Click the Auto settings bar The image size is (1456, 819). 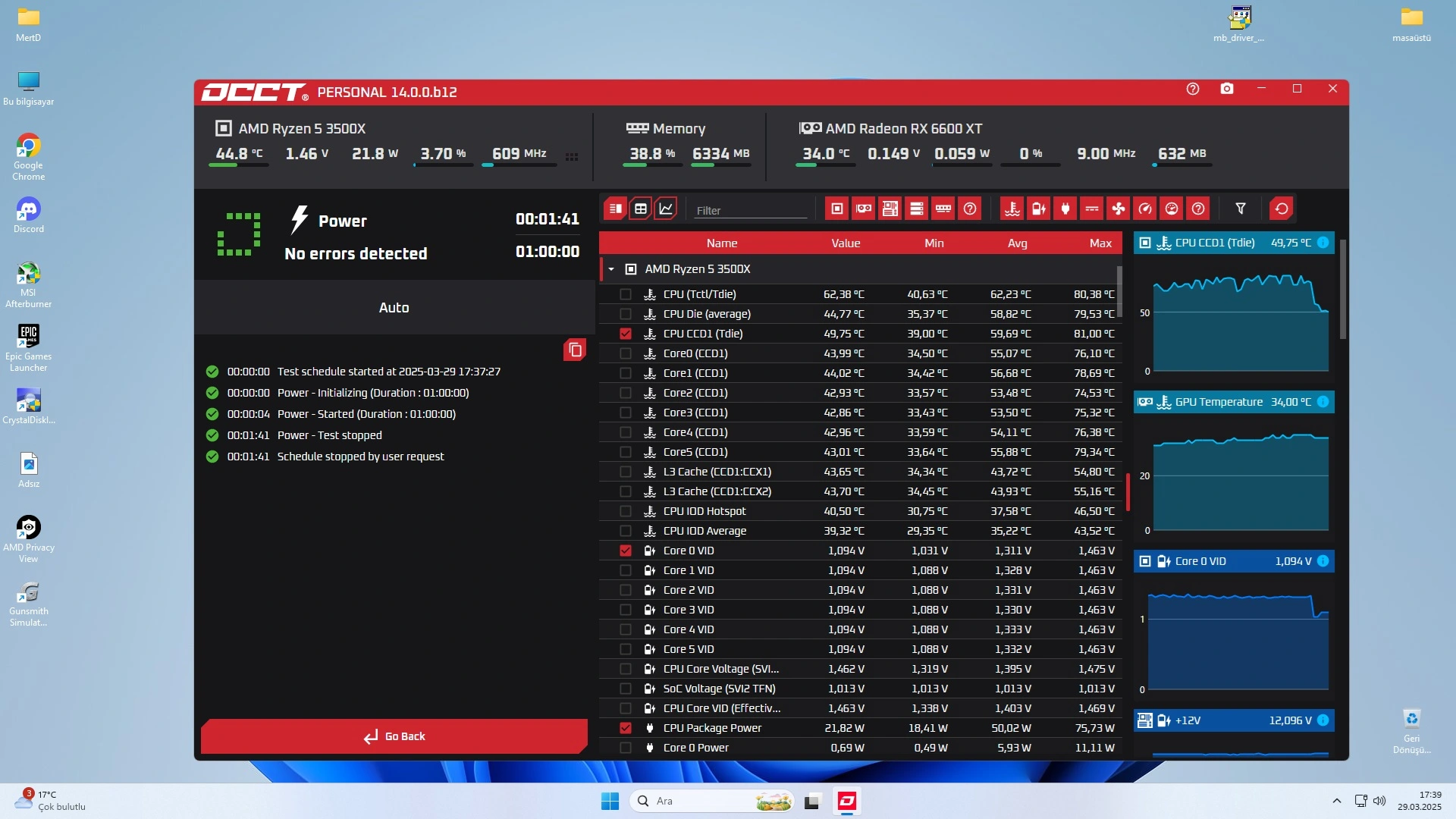(394, 308)
